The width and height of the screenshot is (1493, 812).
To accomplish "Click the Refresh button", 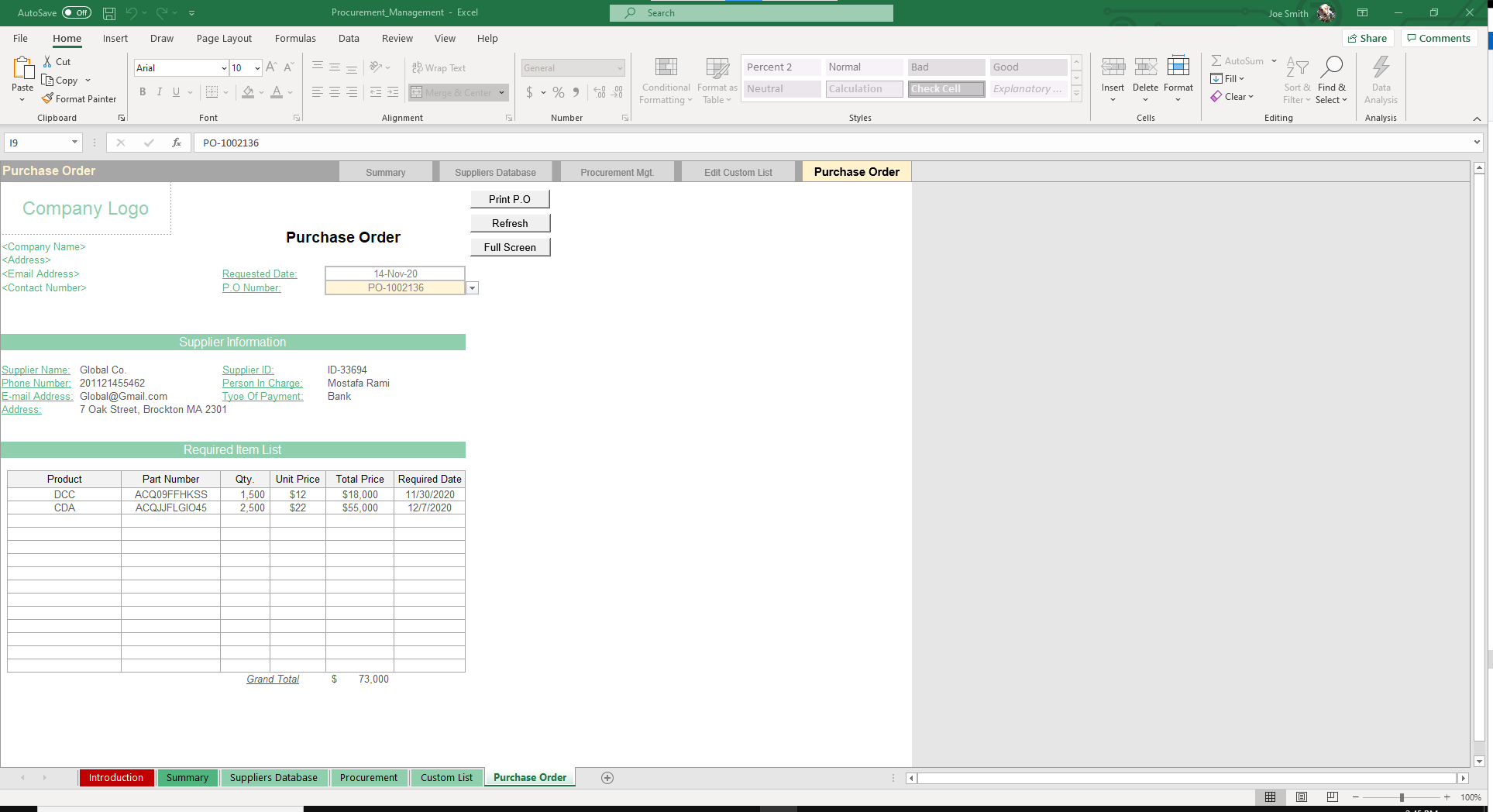I will click(510, 223).
